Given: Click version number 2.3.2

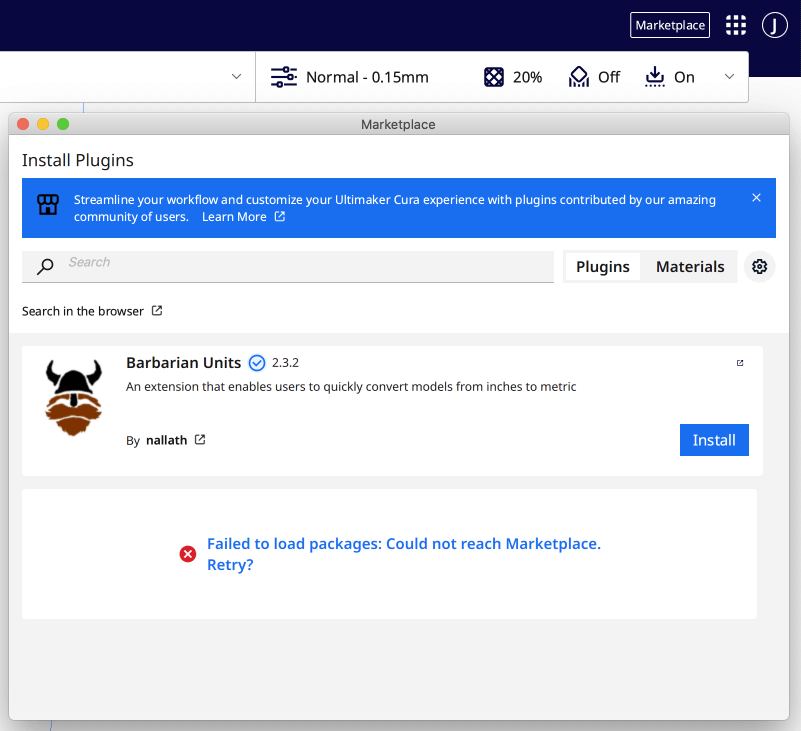Looking at the screenshot, I should pos(285,363).
